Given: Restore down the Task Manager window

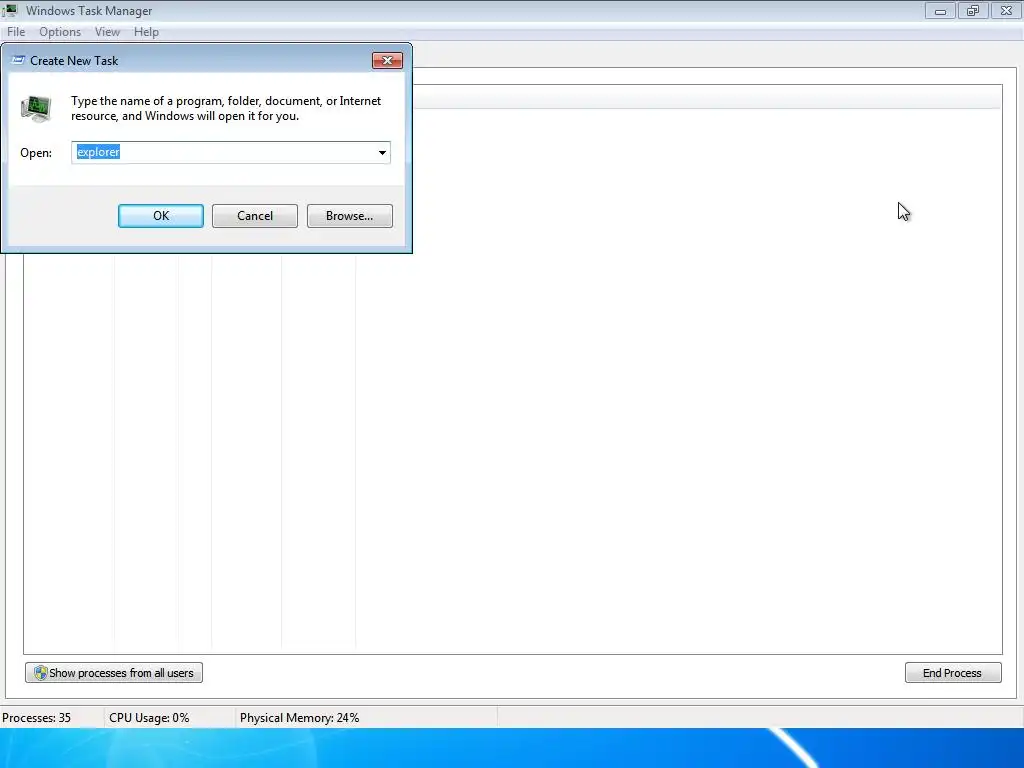Looking at the screenshot, I should coord(973,11).
